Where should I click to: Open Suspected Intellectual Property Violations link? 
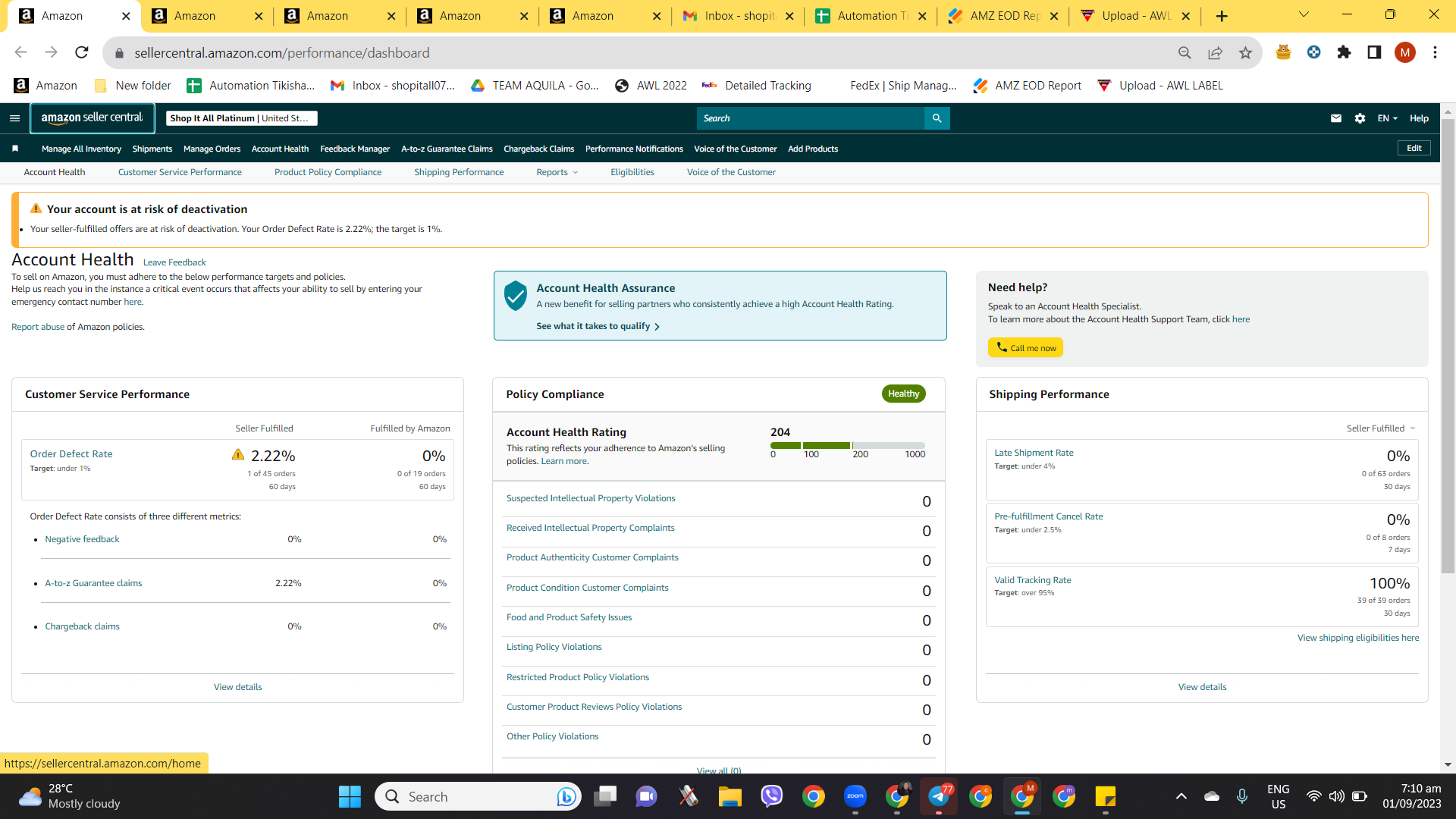click(x=591, y=498)
